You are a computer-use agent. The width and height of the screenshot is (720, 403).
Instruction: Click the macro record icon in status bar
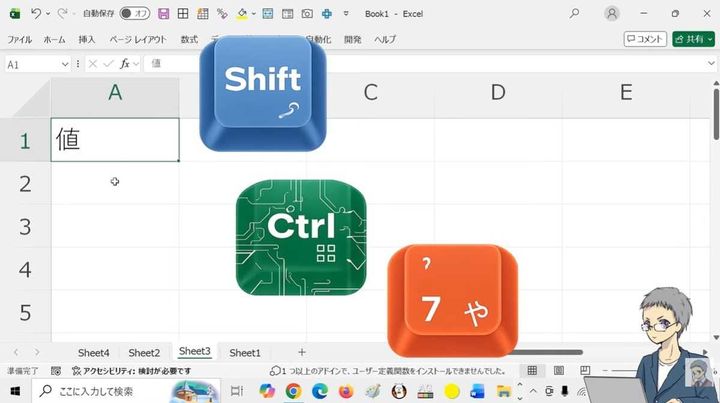click(x=56, y=371)
